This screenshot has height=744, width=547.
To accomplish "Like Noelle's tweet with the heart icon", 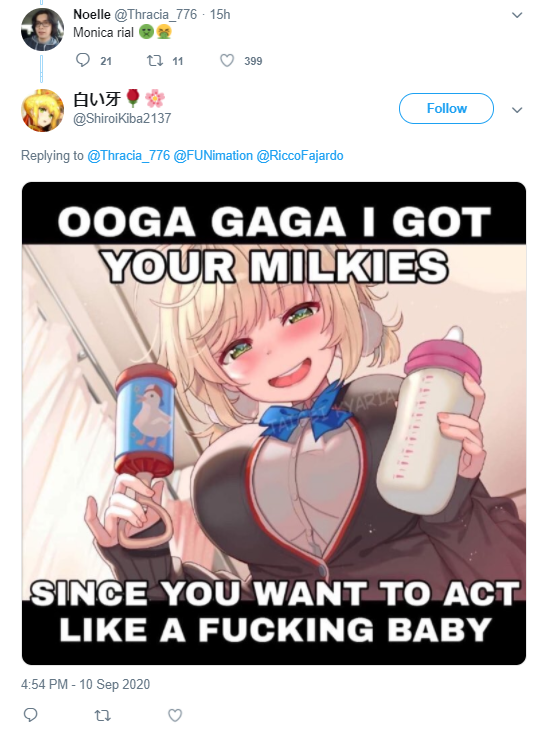I will coord(227,61).
